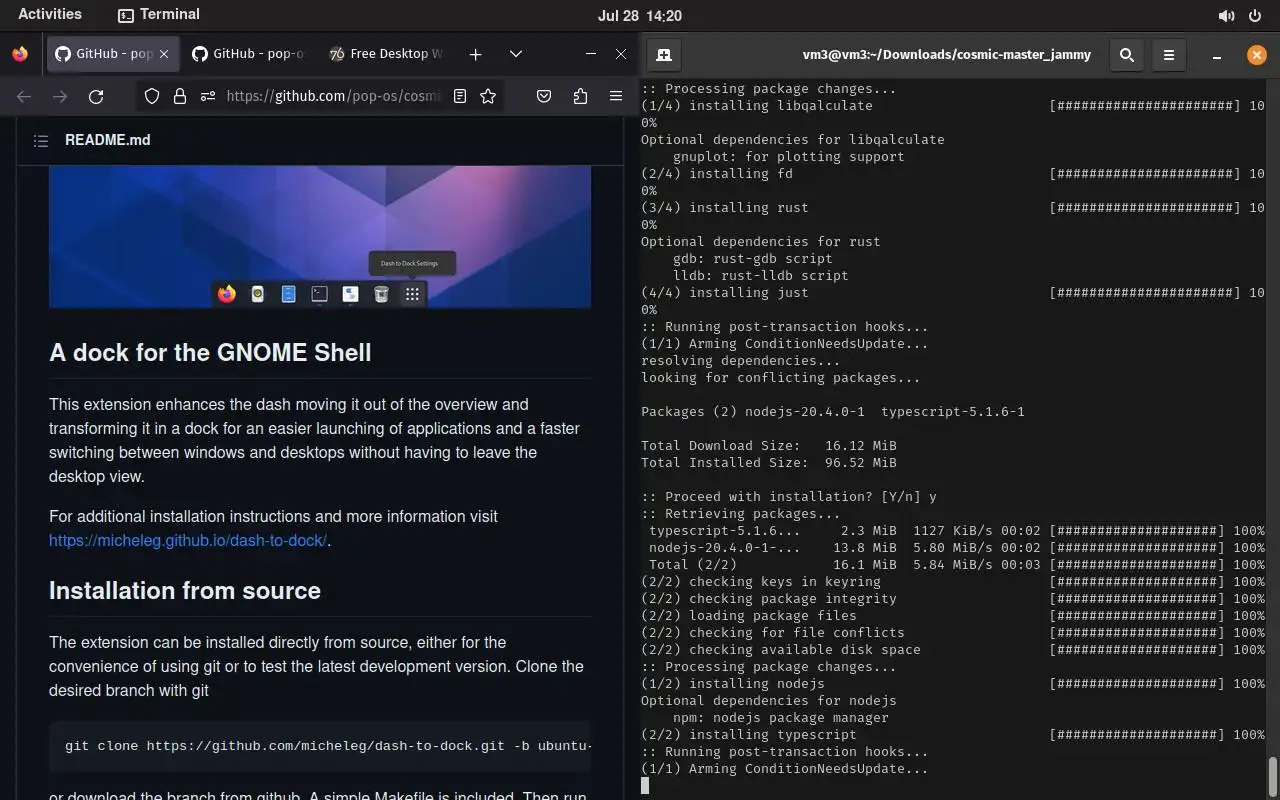Open the micheleg.github.io/dash-to-dock link
The image size is (1280, 800).
[x=188, y=541]
